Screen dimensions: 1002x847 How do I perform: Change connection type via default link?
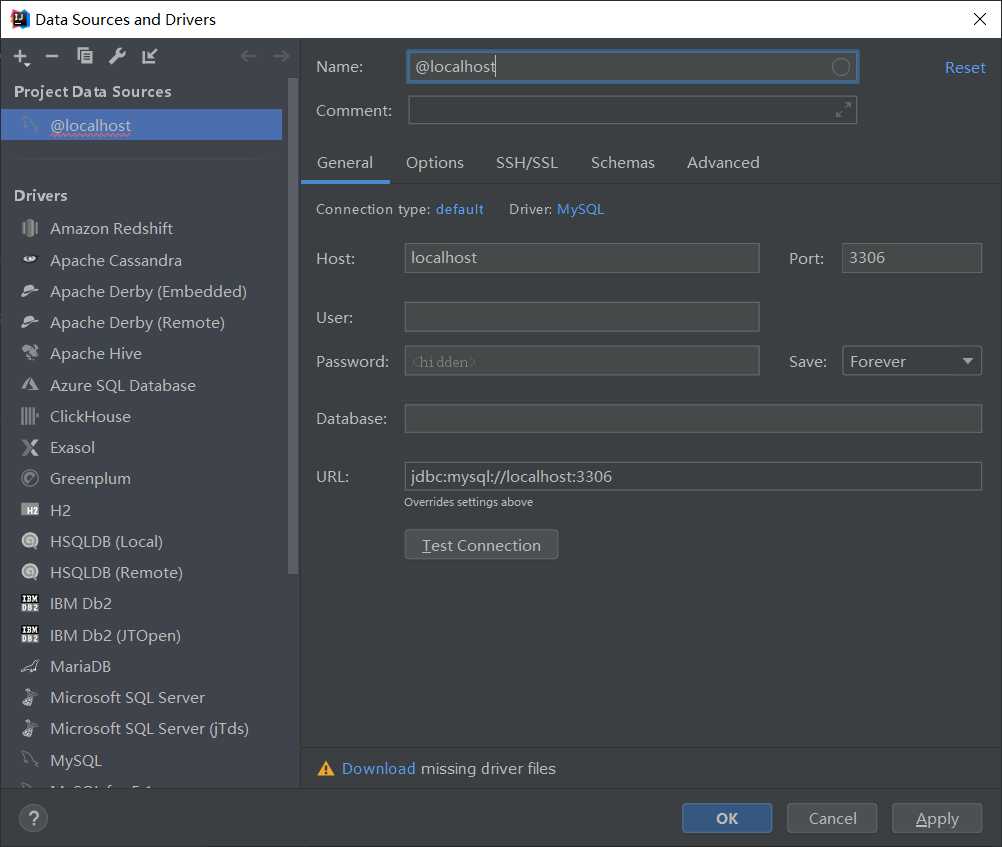[459, 209]
